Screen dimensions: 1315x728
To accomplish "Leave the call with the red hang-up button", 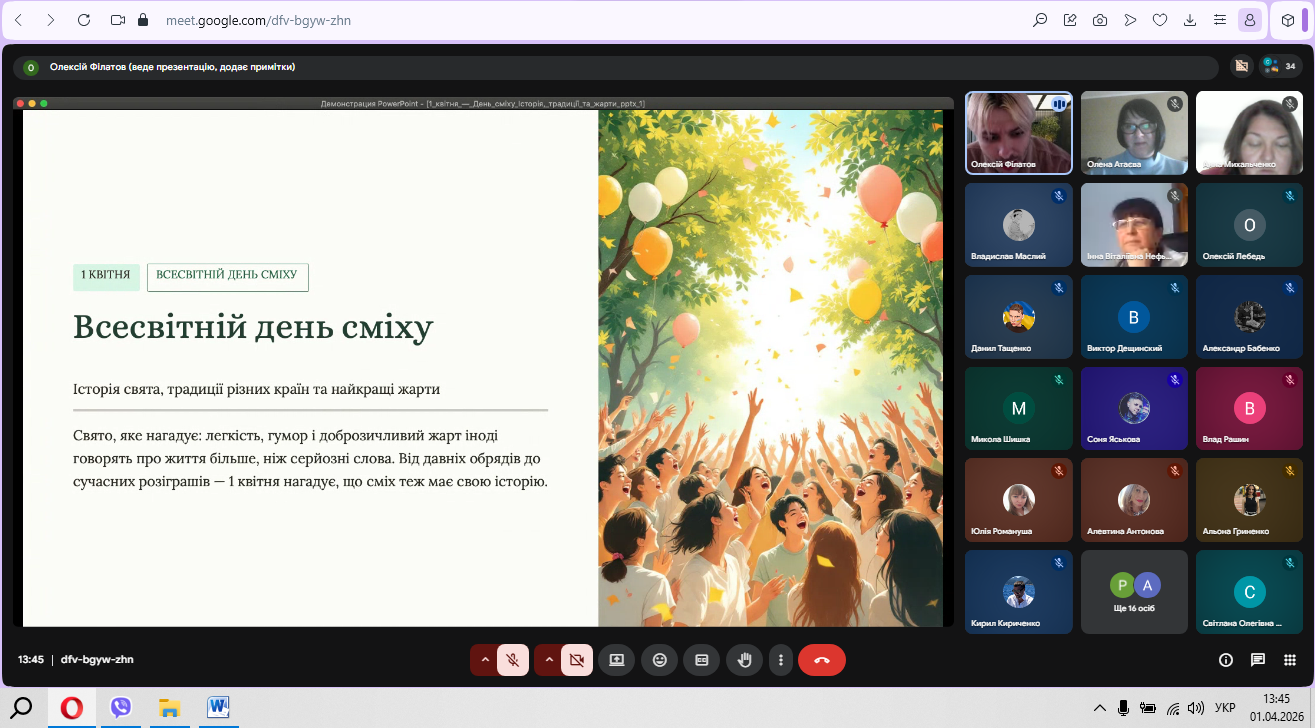I will [821, 660].
